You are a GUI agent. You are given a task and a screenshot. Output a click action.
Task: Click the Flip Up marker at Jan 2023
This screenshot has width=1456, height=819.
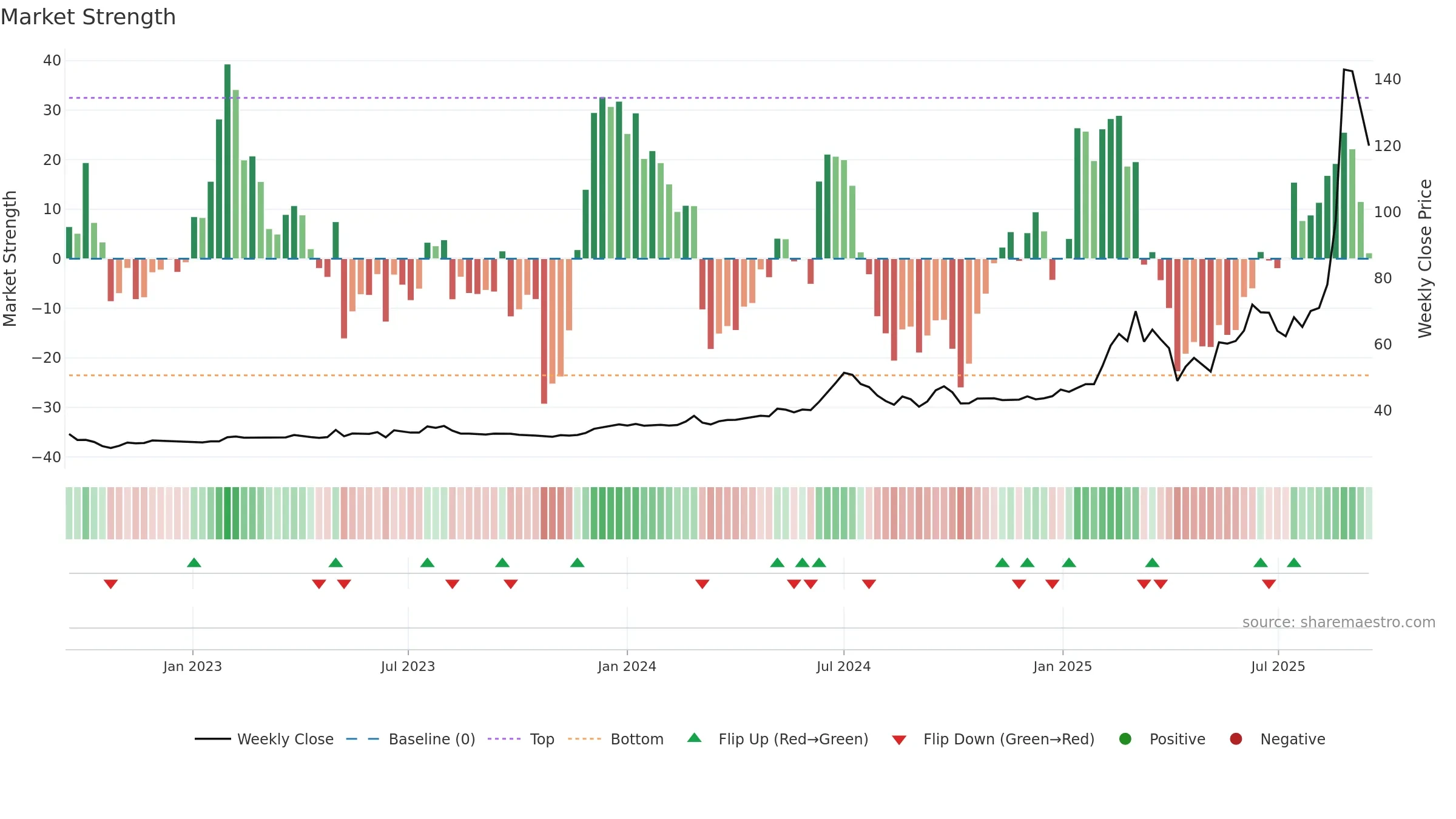click(x=194, y=562)
